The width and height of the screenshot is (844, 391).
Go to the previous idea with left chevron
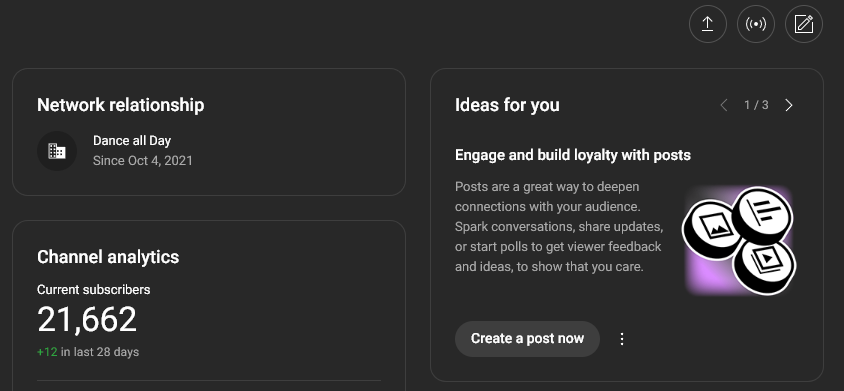click(724, 105)
